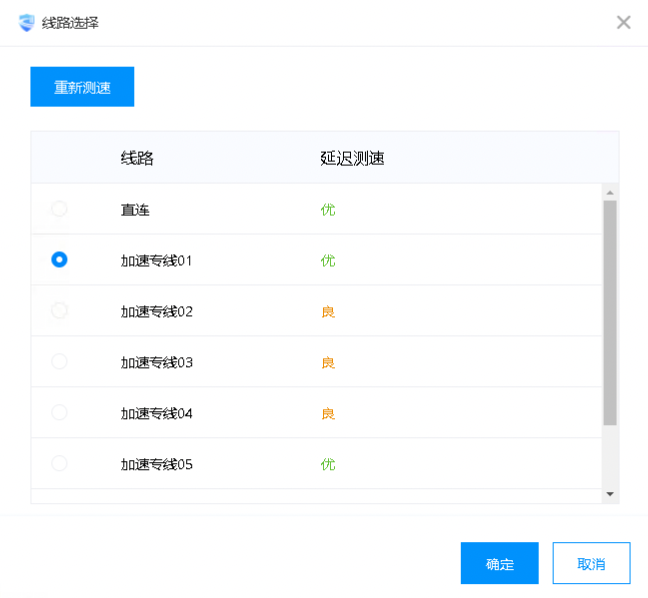Click the 加速专线05 label
This screenshot has height=598, width=648.
click(x=157, y=464)
